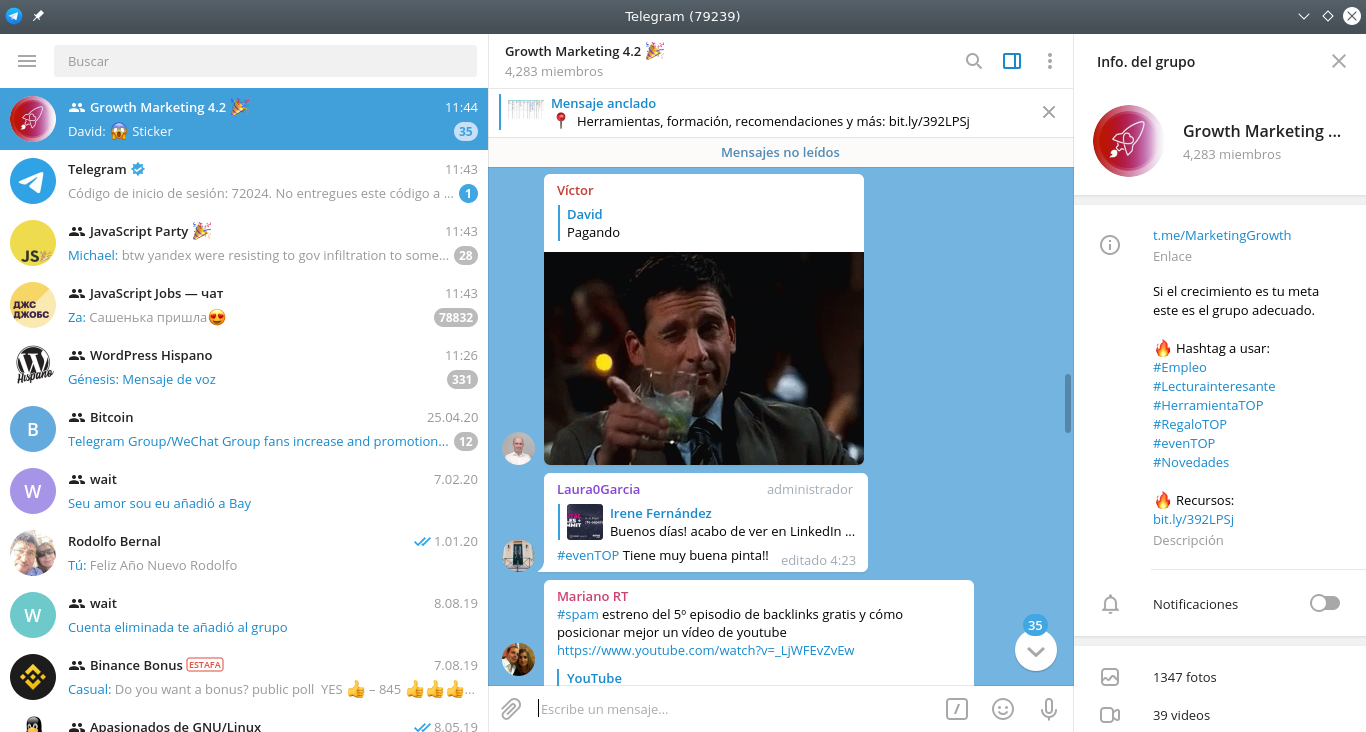Click Laura0Garcia's profile avatar
The height and width of the screenshot is (732, 1366).
pos(518,555)
